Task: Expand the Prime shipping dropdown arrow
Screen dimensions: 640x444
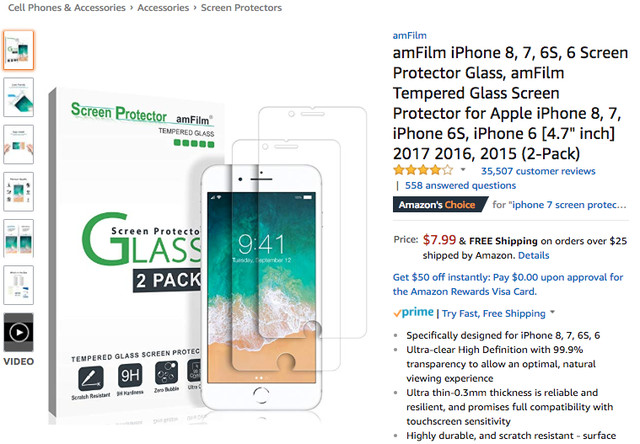Action: click(x=552, y=312)
